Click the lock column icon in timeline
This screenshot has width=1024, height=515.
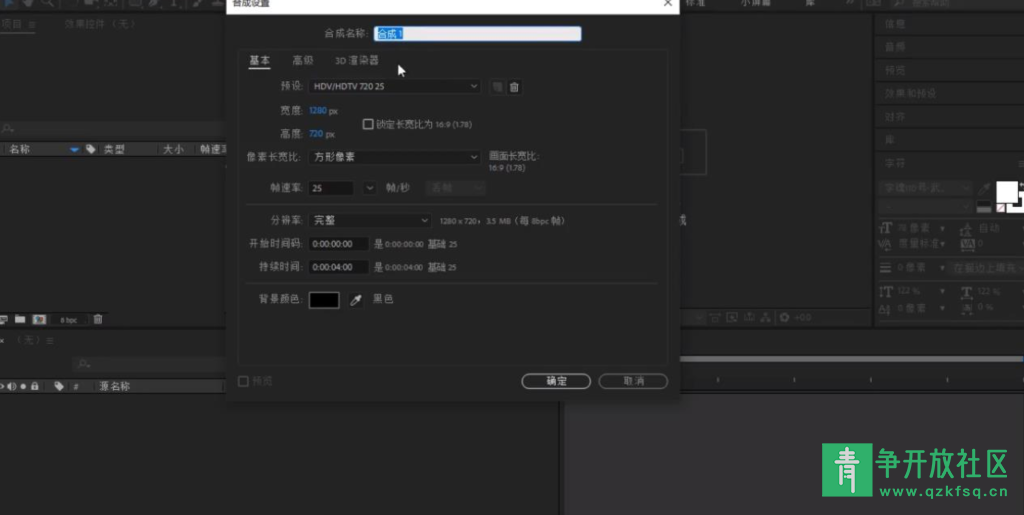[x=35, y=386]
